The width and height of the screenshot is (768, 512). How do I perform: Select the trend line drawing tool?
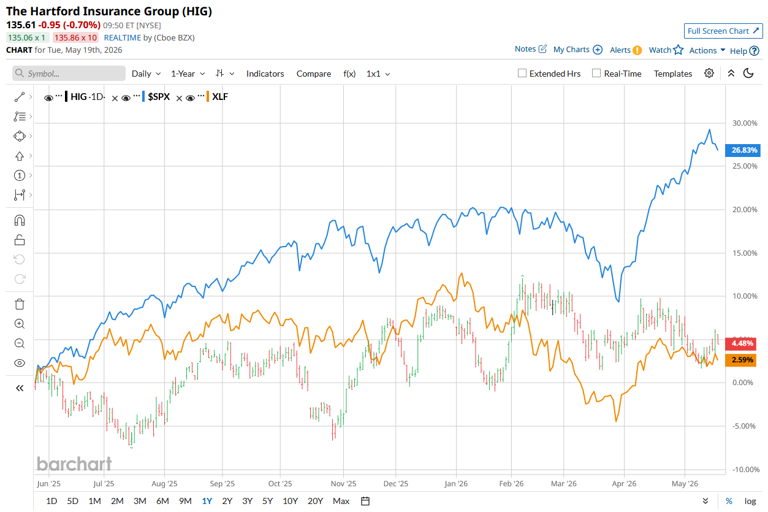coord(19,97)
